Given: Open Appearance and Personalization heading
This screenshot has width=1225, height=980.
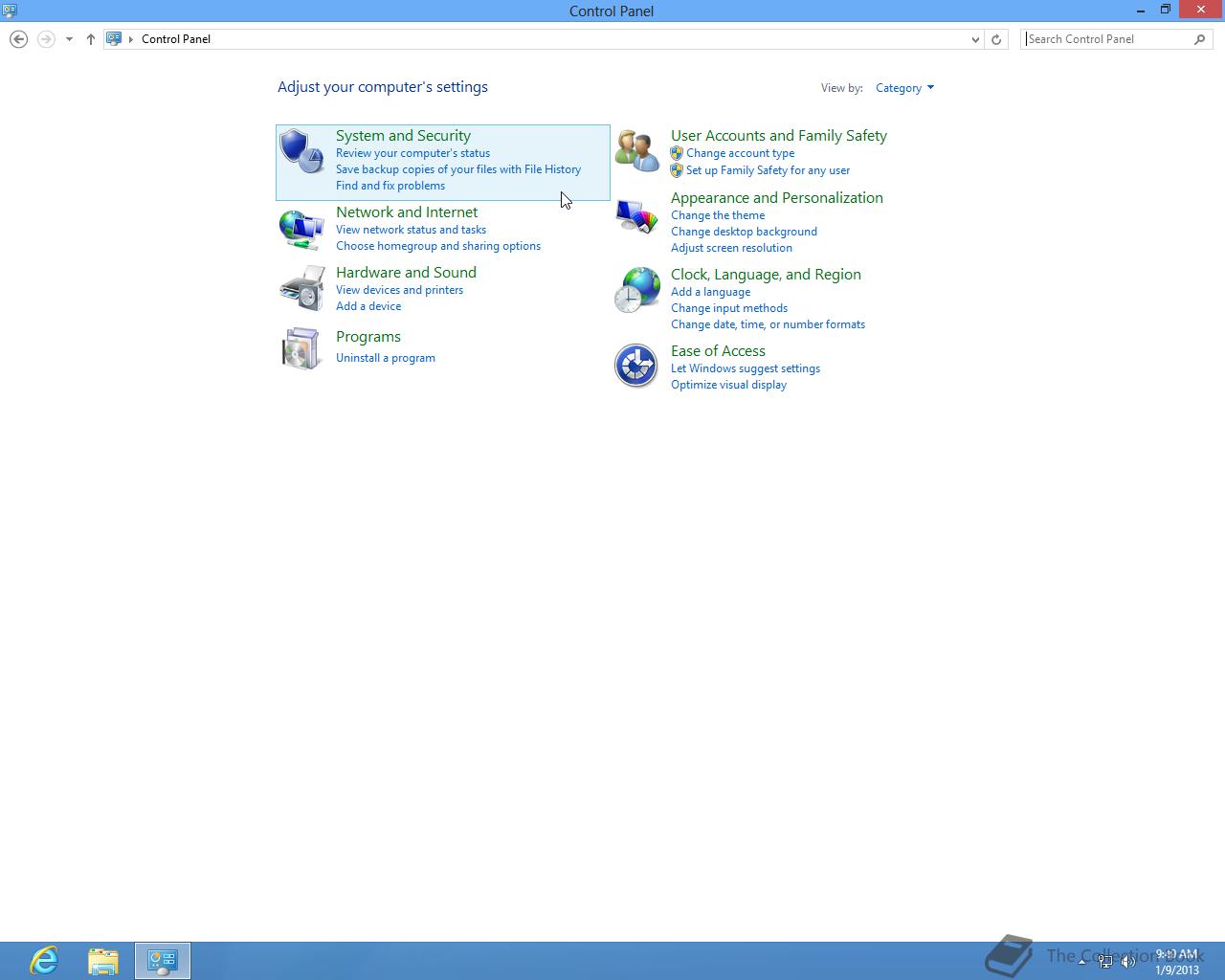Looking at the screenshot, I should (777, 198).
